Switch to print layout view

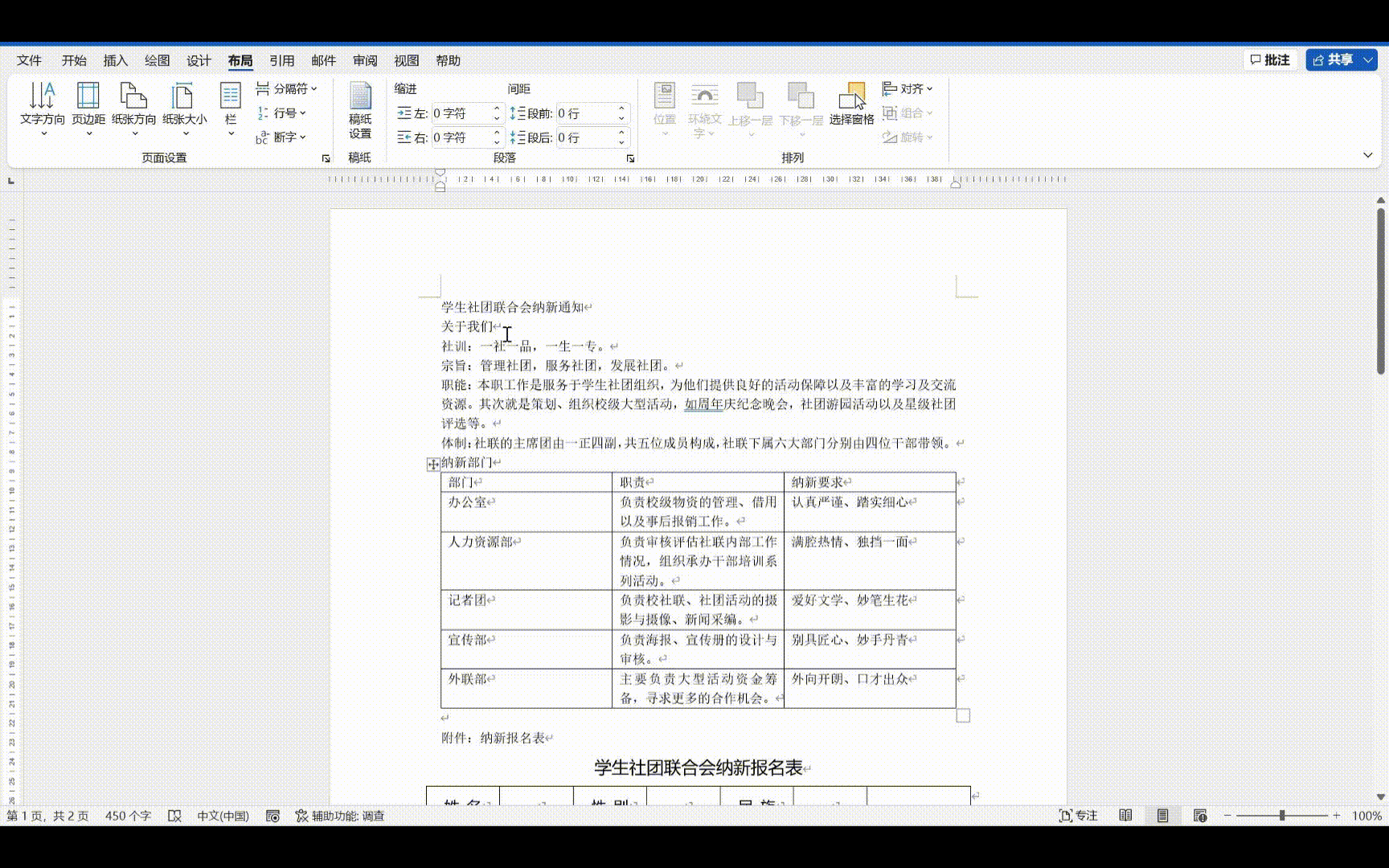click(x=1162, y=816)
